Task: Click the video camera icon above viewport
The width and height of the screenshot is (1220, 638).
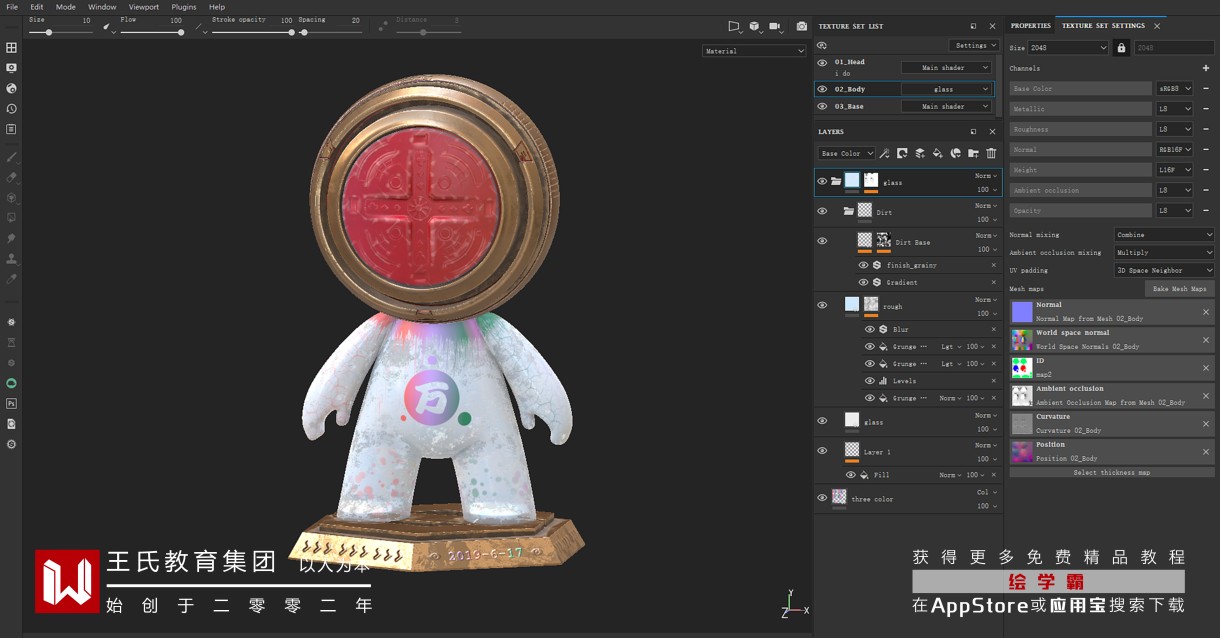Action: [775, 27]
